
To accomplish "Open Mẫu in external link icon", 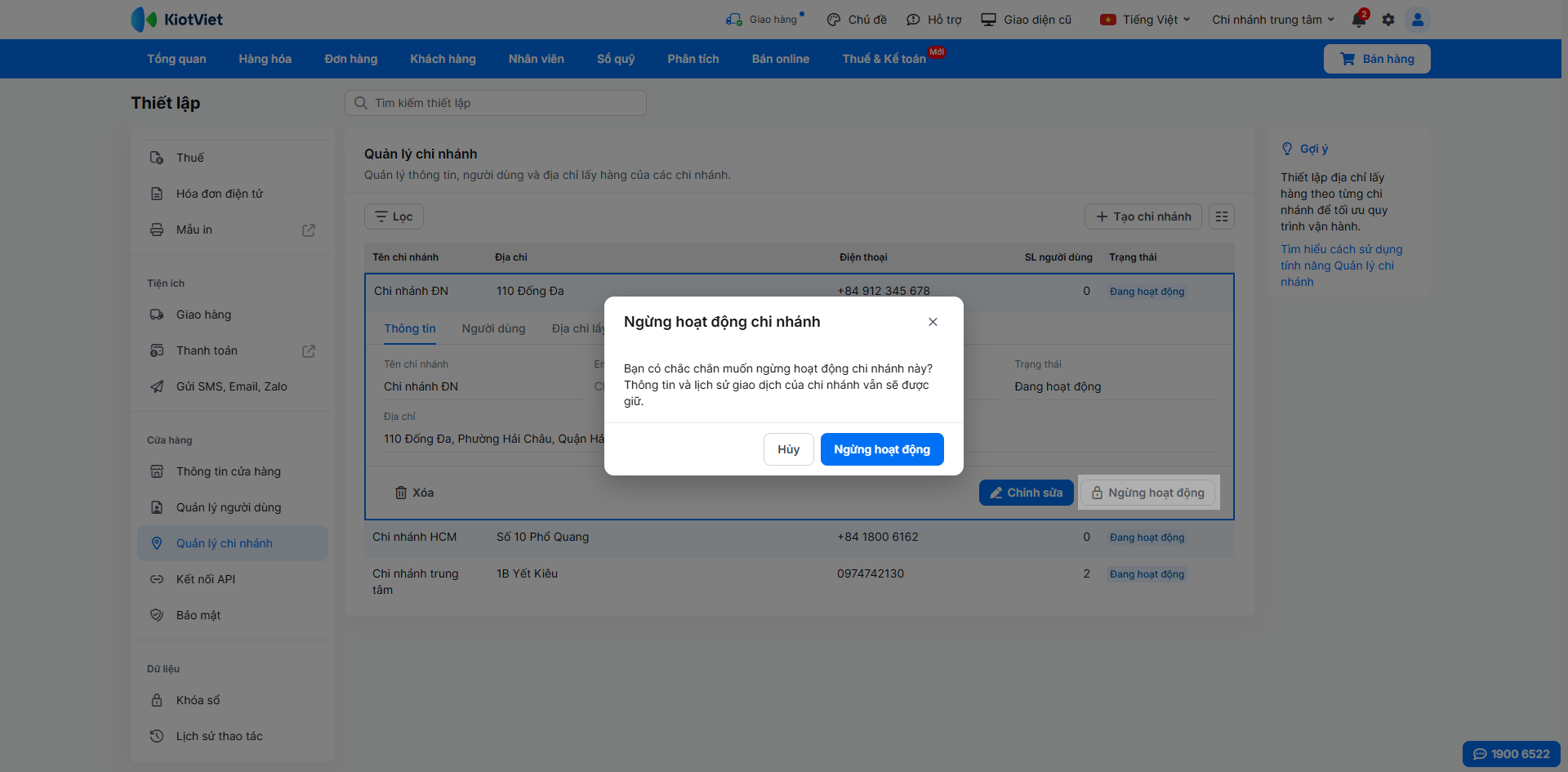I will (x=309, y=230).
